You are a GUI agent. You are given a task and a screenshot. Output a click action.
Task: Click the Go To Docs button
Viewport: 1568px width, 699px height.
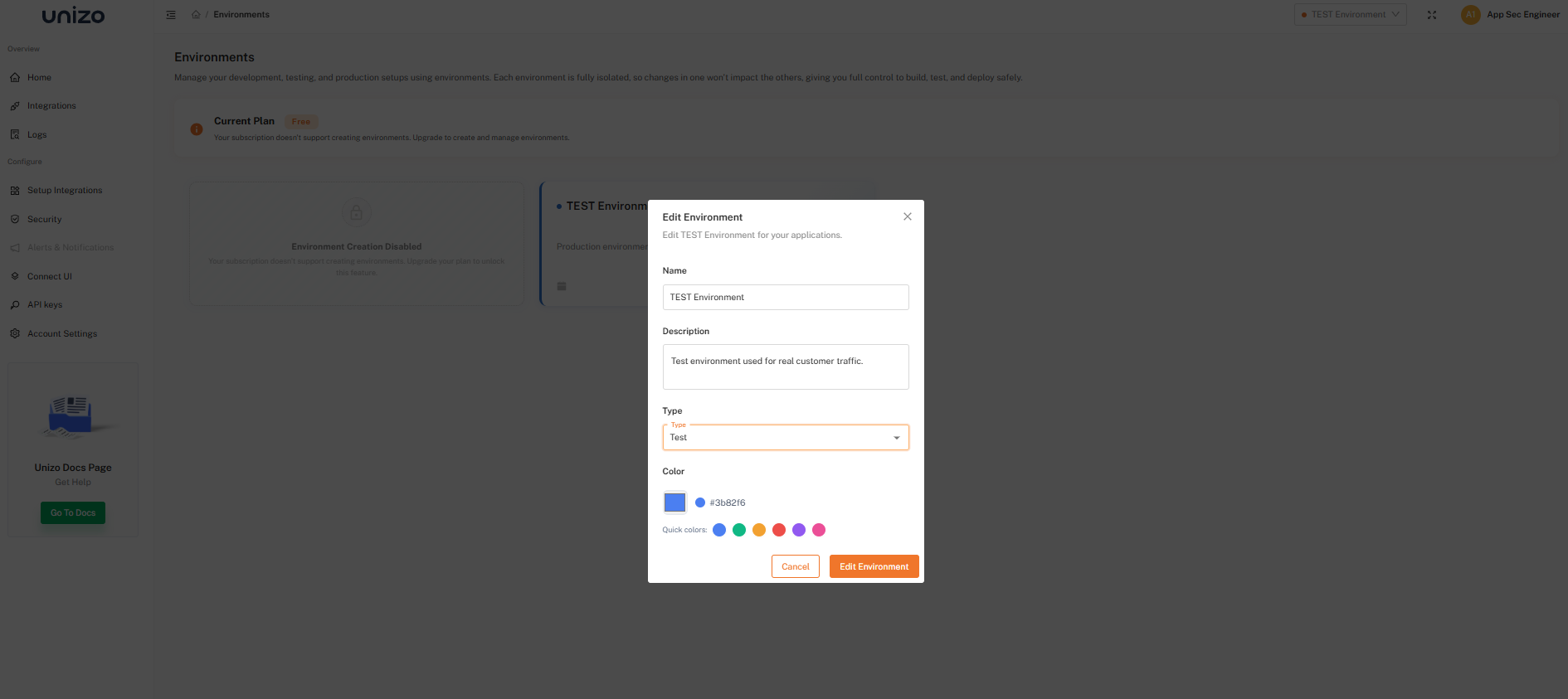pos(73,512)
